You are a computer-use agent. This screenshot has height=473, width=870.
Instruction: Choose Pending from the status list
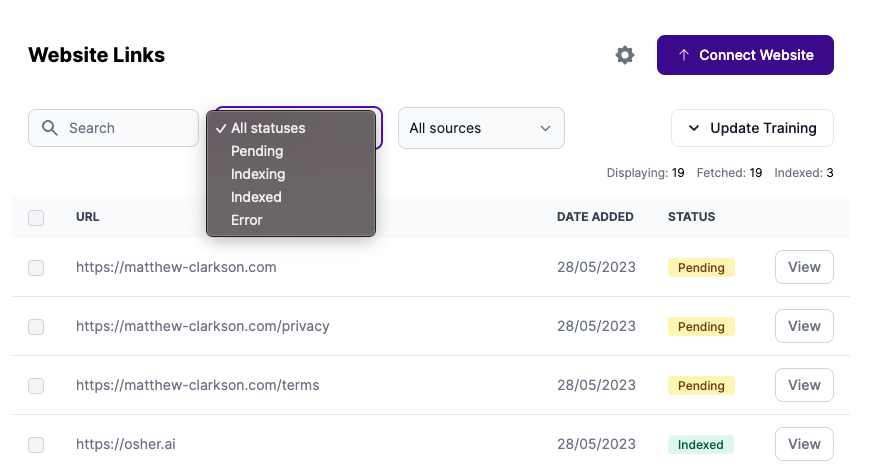[291, 151]
